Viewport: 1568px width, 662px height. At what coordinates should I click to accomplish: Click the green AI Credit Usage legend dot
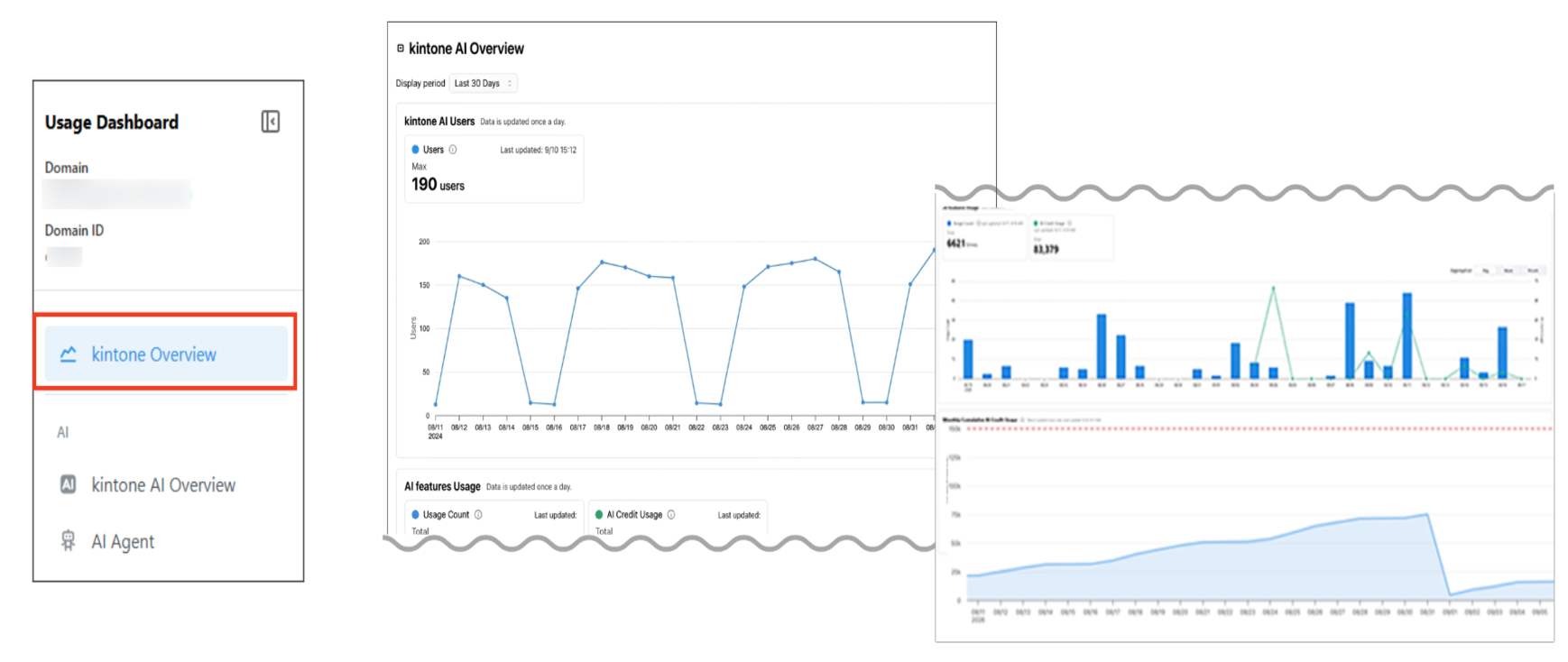(x=599, y=514)
